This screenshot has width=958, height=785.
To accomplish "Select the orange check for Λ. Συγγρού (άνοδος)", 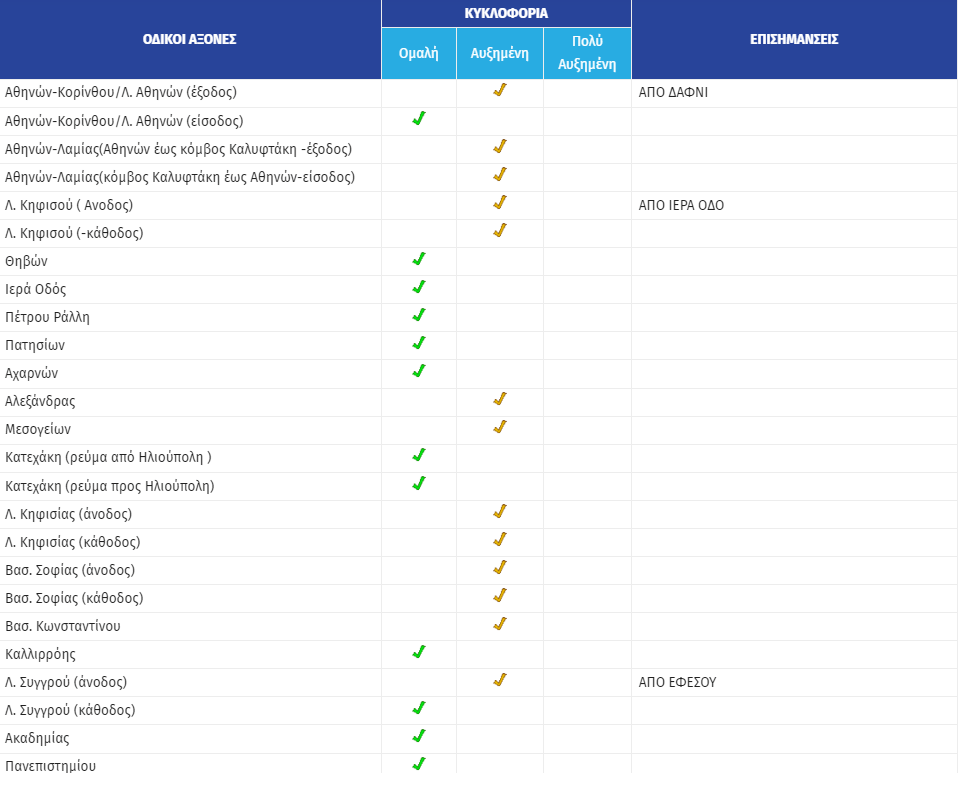I will tap(500, 681).
